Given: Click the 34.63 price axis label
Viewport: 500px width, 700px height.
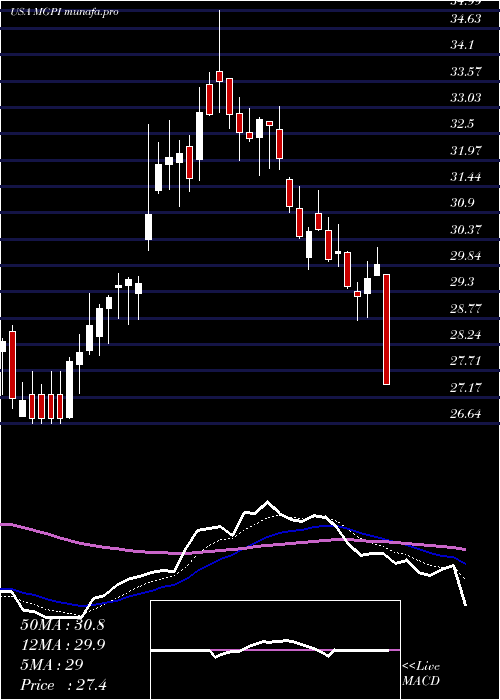Looking at the screenshot, I should pos(466,19).
